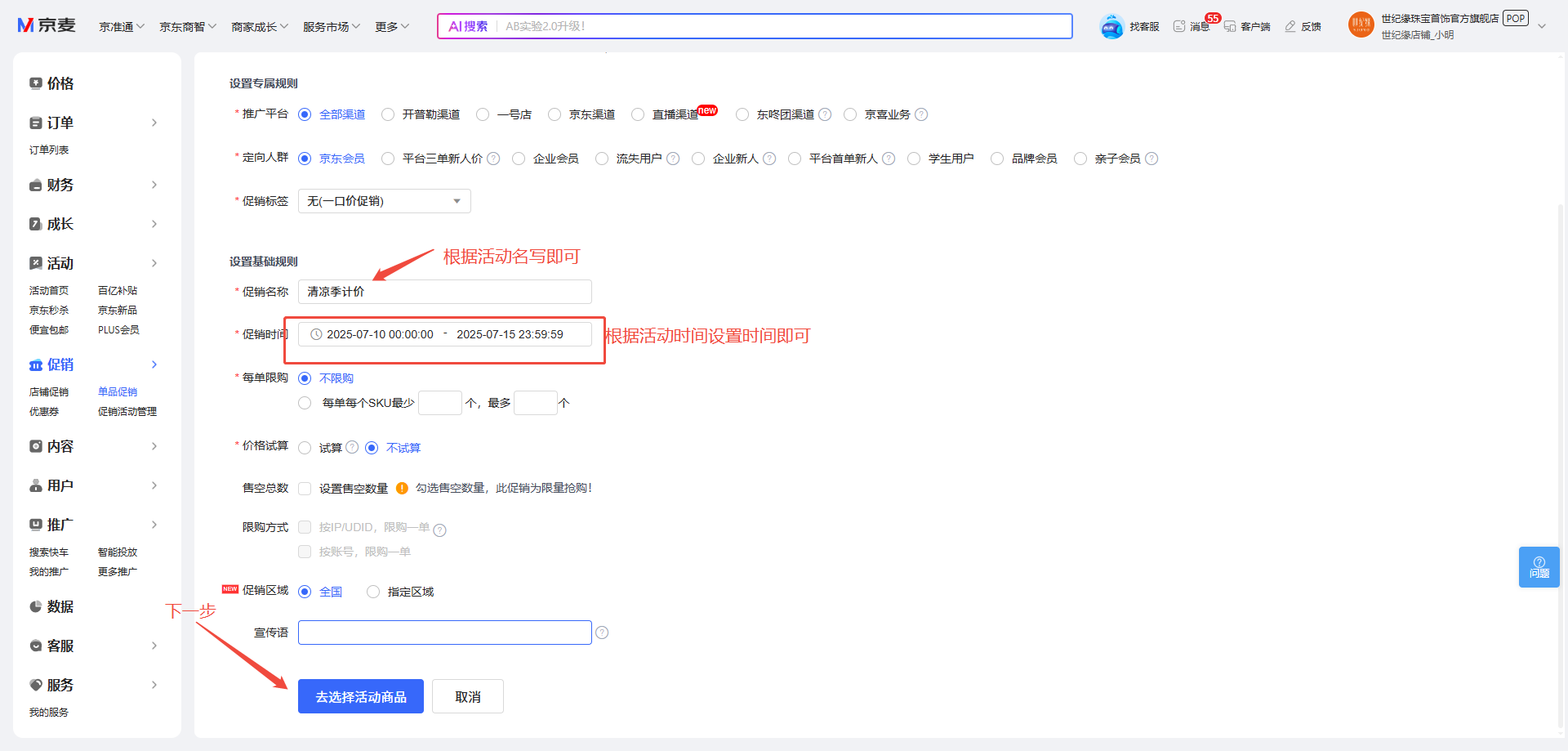1568x751 pixels.
Task: Click the help icon beside 宣传语 field
Action: 602,633
